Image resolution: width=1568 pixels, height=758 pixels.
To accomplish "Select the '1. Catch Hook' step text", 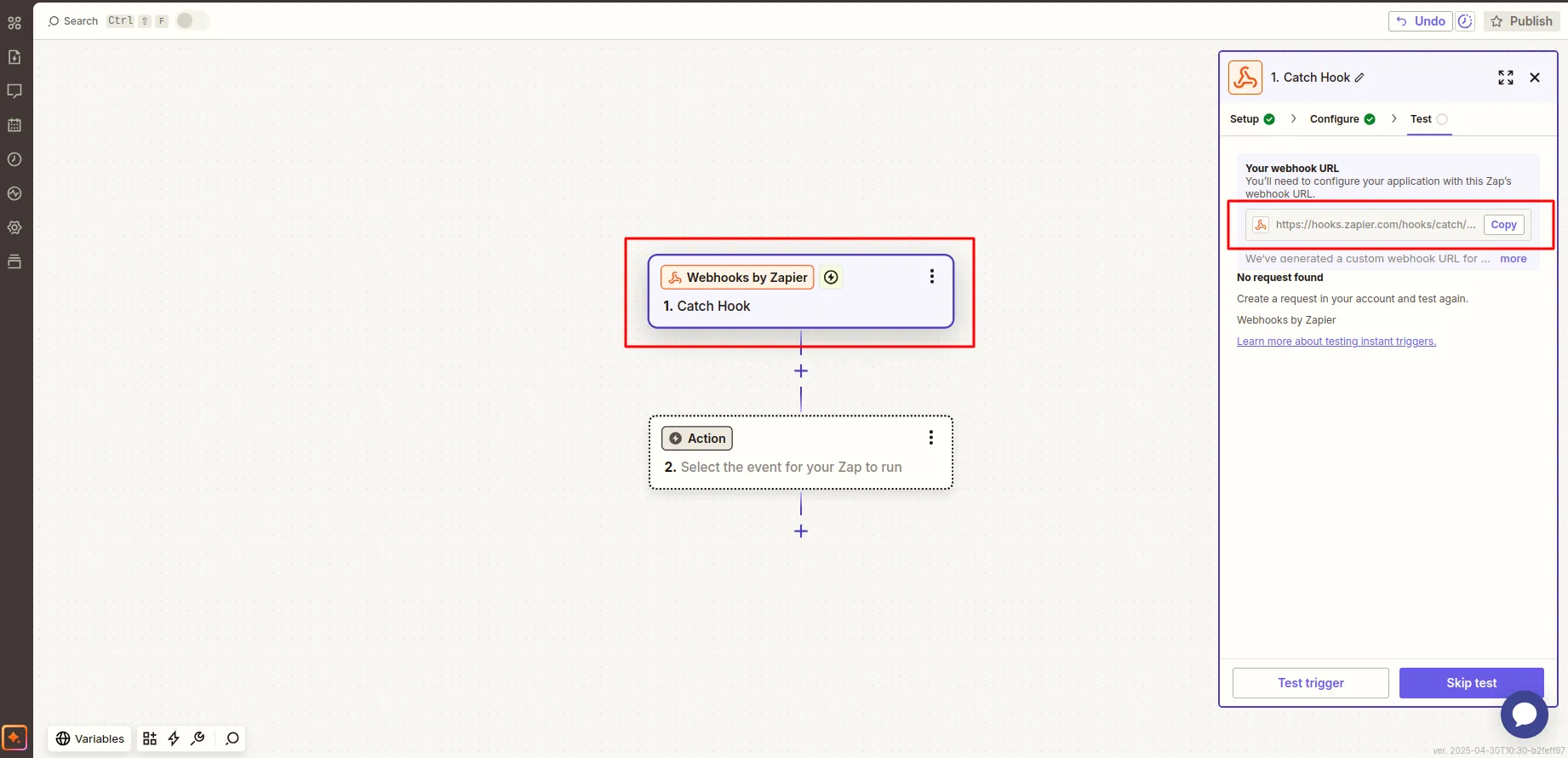I will tap(707, 307).
